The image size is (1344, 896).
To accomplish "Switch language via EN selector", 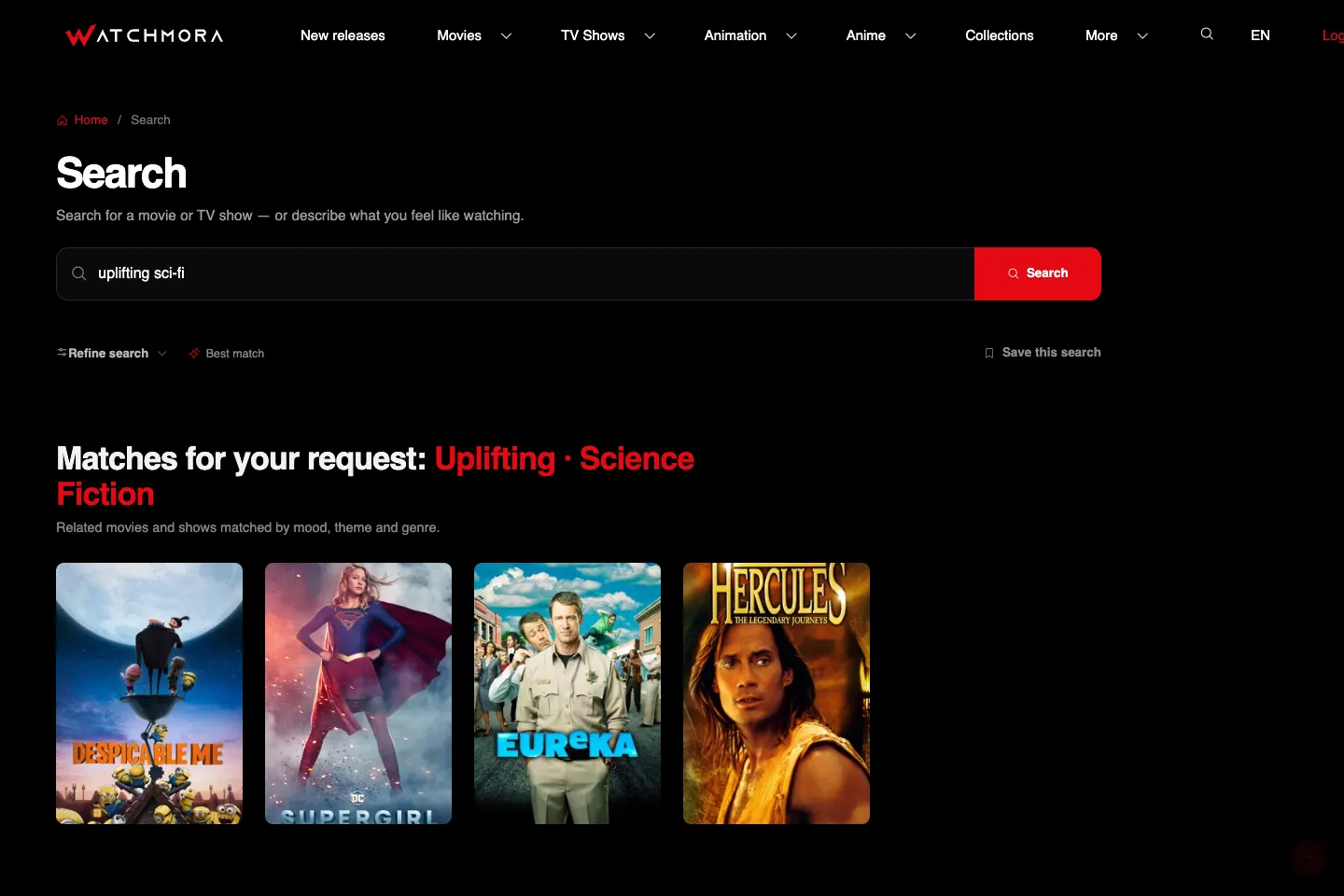I will [x=1260, y=35].
